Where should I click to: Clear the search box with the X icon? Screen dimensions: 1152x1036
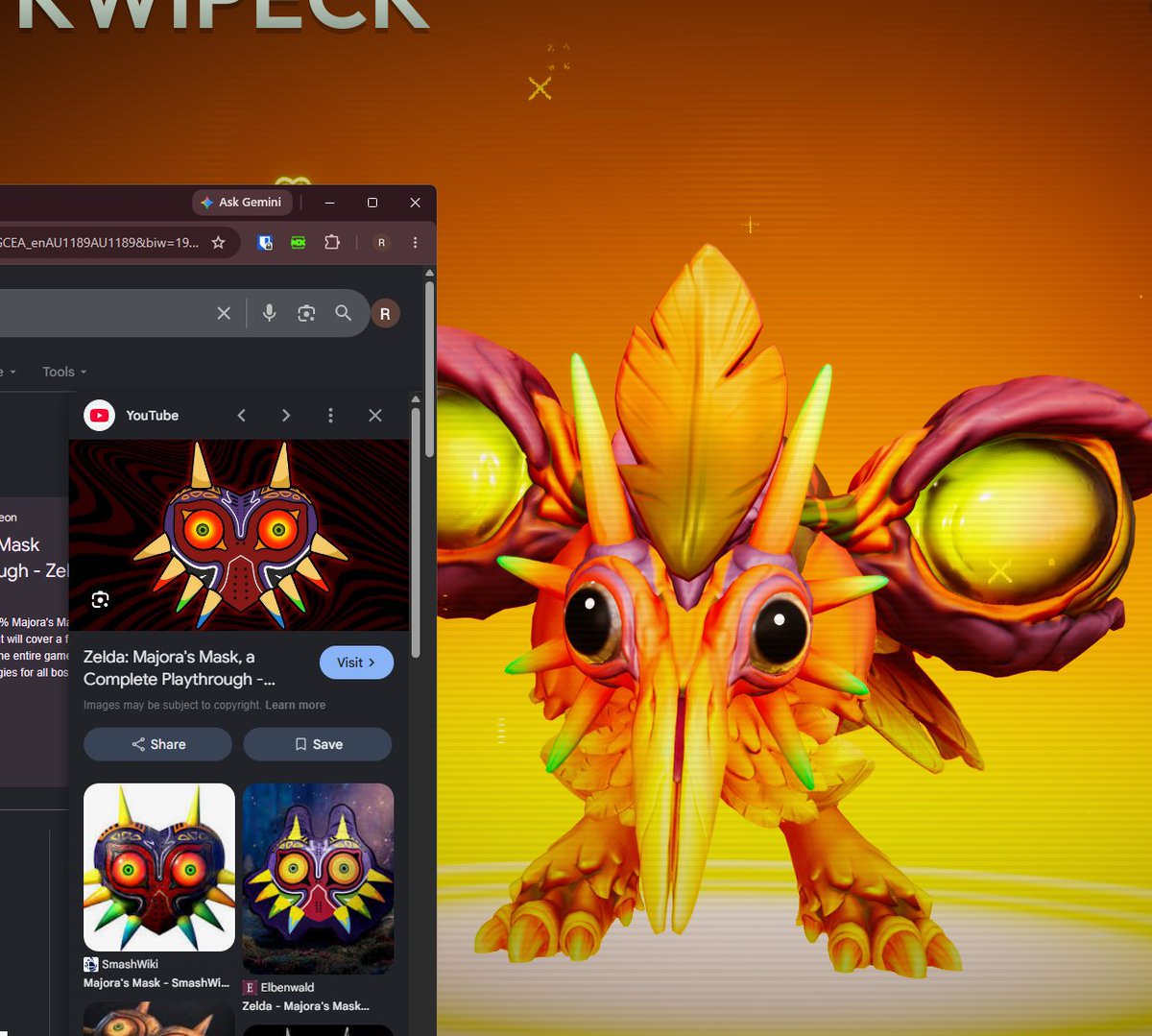tap(224, 313)
